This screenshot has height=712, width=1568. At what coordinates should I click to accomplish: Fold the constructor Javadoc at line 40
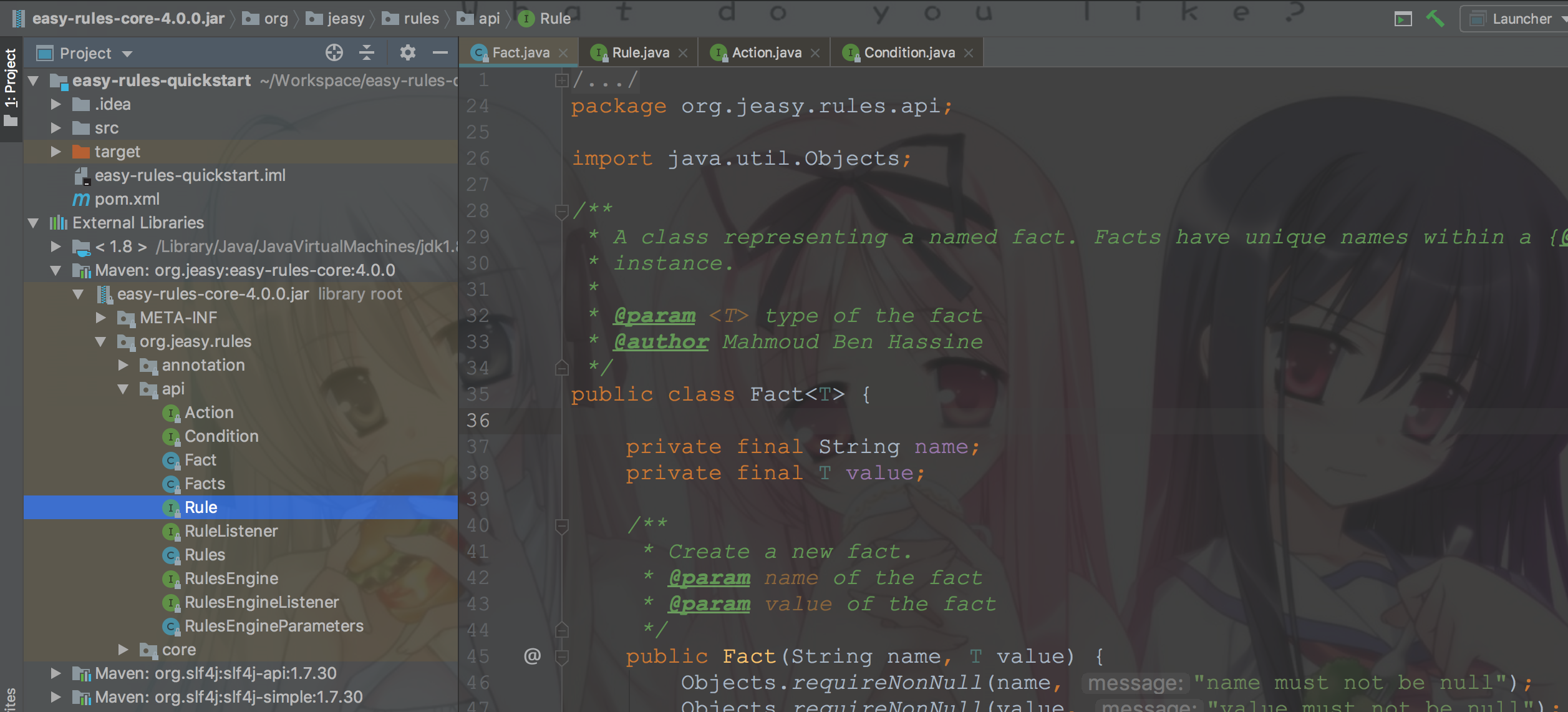point(561,526)
